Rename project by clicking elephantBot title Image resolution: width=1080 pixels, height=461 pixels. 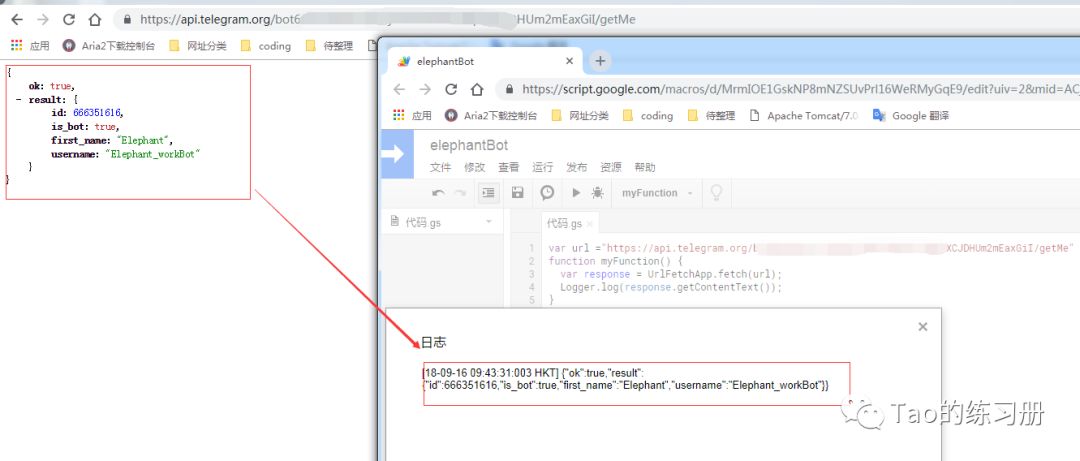pyautogui.click(x=469, y=145)
